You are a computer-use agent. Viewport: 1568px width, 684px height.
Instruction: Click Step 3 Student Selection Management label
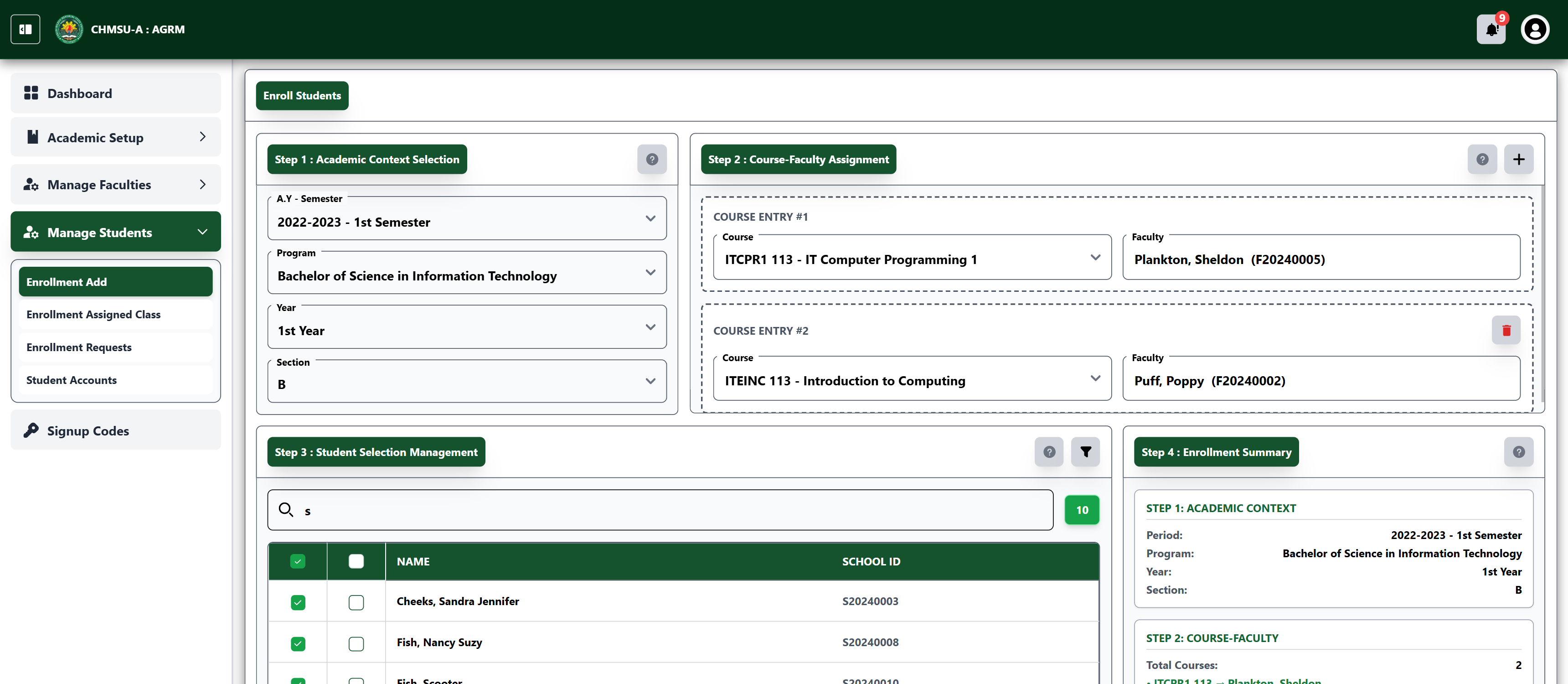coord(376,452)
